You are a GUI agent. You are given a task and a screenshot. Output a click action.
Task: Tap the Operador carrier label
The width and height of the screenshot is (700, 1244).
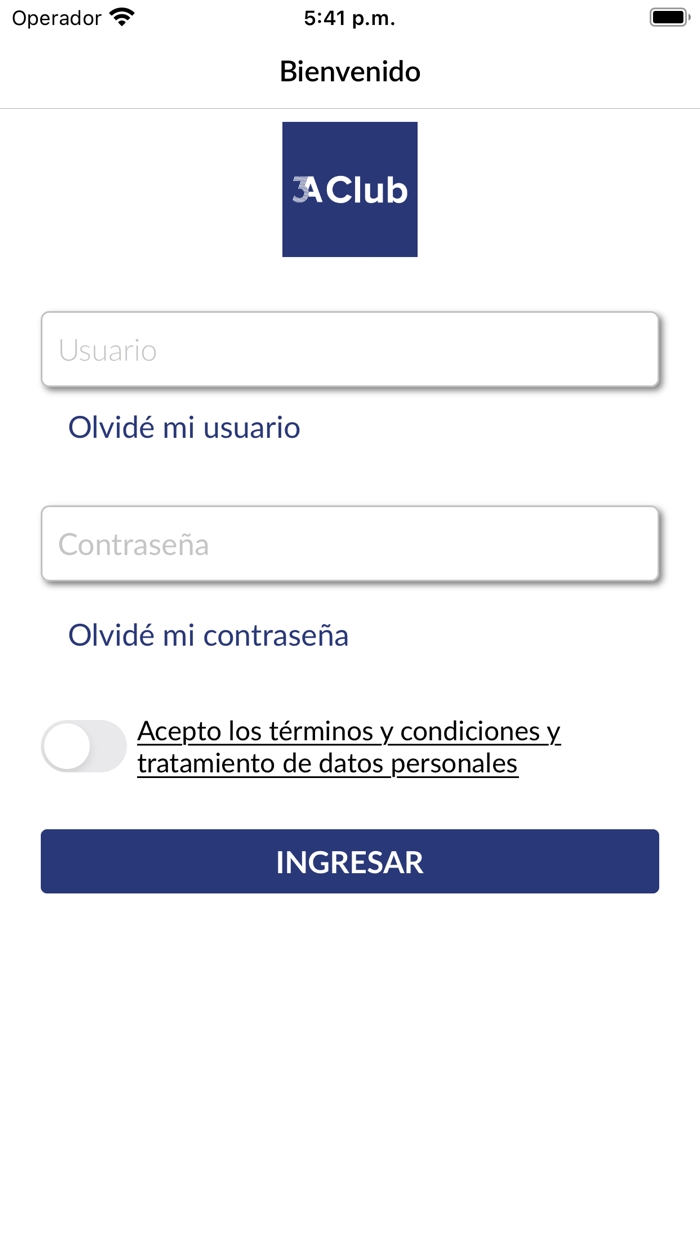(x=56, y=18)
